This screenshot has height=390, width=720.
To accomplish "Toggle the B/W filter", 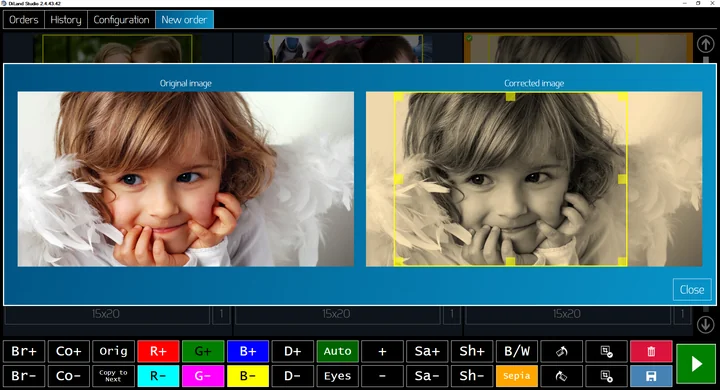I will point(517,351).
